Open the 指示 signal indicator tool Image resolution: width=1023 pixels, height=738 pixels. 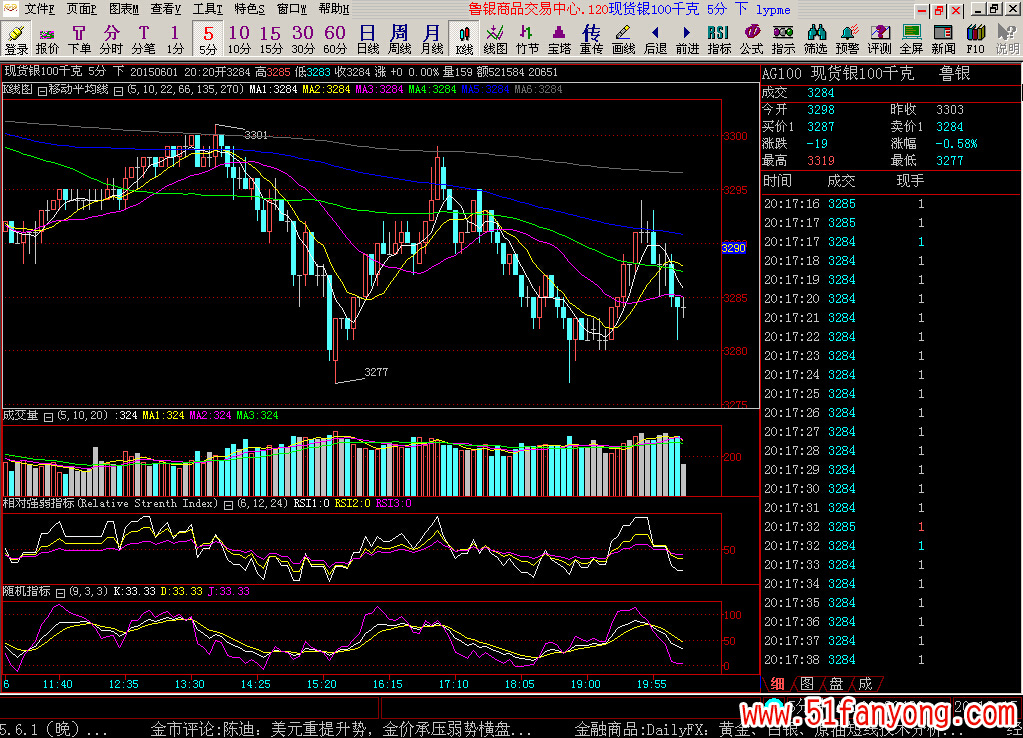783,39
